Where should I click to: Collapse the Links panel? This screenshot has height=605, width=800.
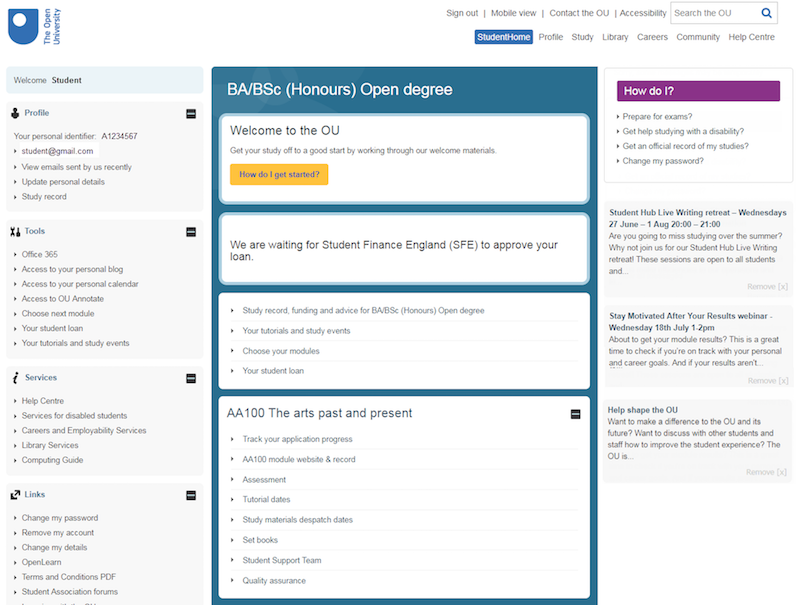click(x=191, y=495)
